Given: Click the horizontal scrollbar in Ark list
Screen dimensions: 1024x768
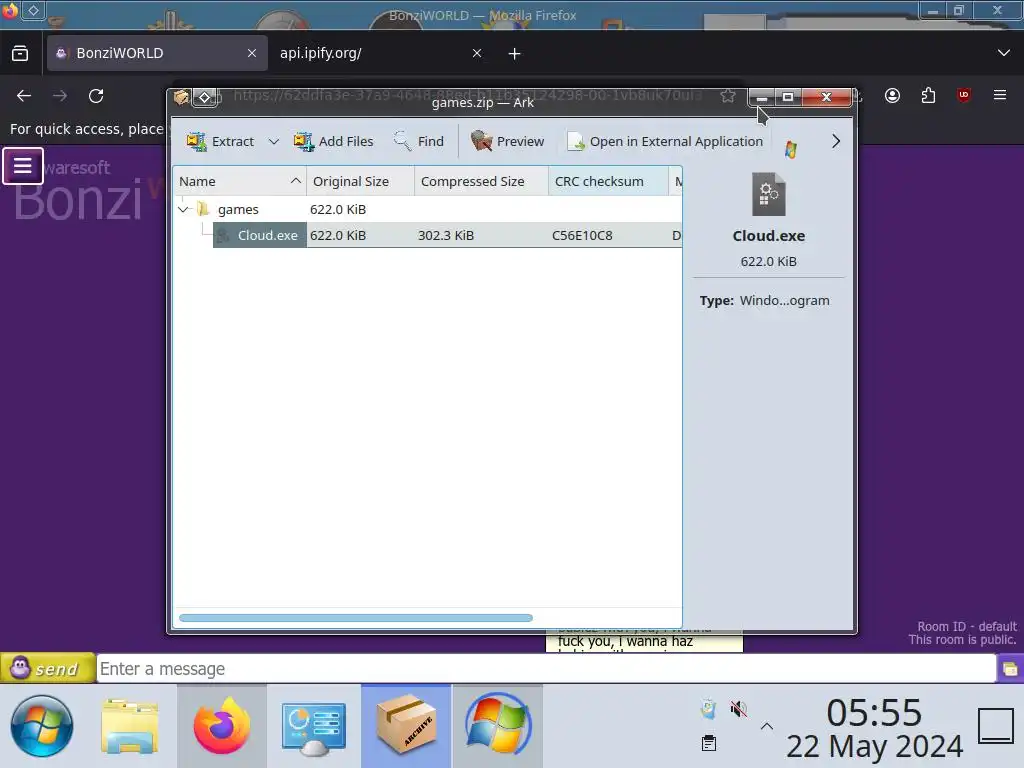Looking at the screenshot, I should tap(356, 618).
